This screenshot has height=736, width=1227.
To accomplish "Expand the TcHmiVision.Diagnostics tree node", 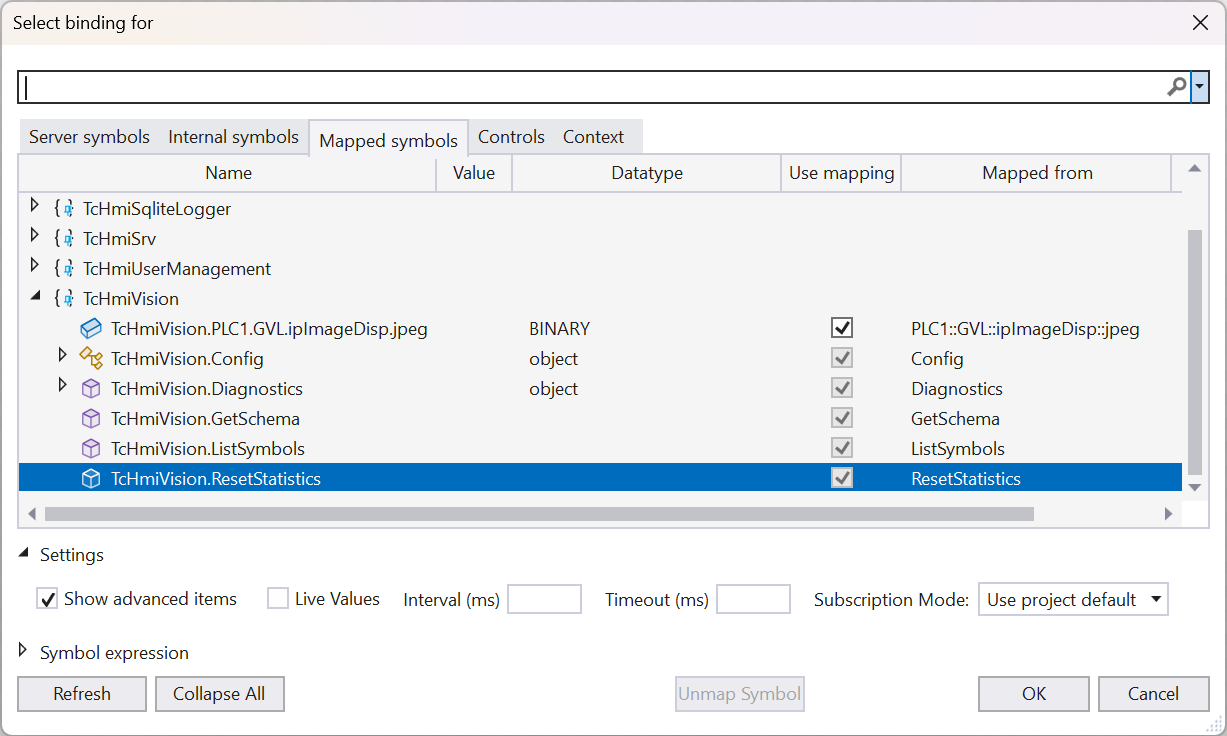I will click(x=63, y=386).
